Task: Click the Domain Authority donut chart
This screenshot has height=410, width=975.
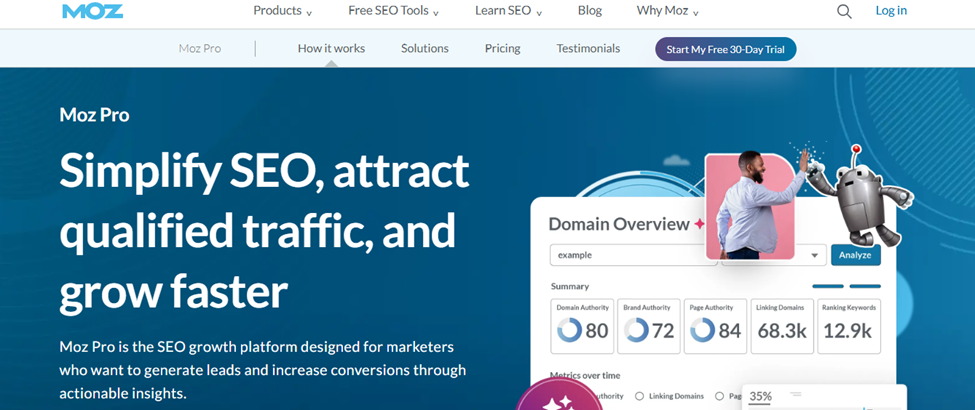Action: 570,330
